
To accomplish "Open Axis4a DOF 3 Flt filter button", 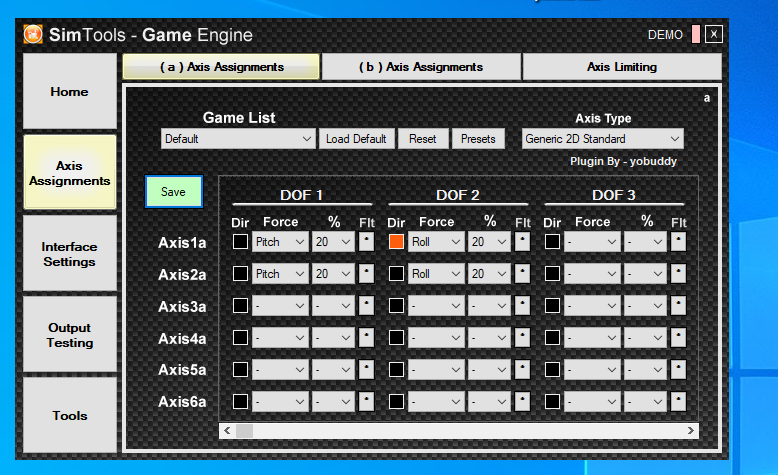I will (678, 338).
